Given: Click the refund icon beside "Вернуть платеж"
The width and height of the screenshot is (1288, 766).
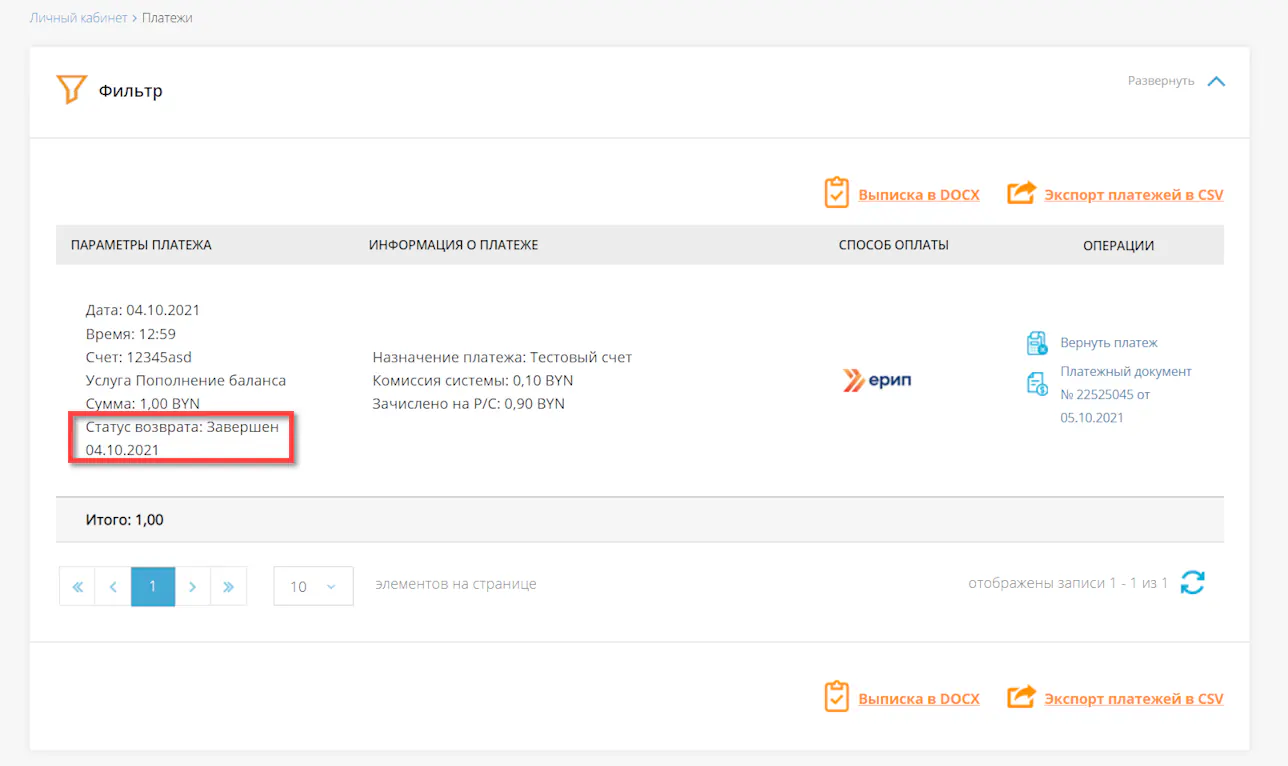Looking at the screenshot, I should click(1037, 343).
